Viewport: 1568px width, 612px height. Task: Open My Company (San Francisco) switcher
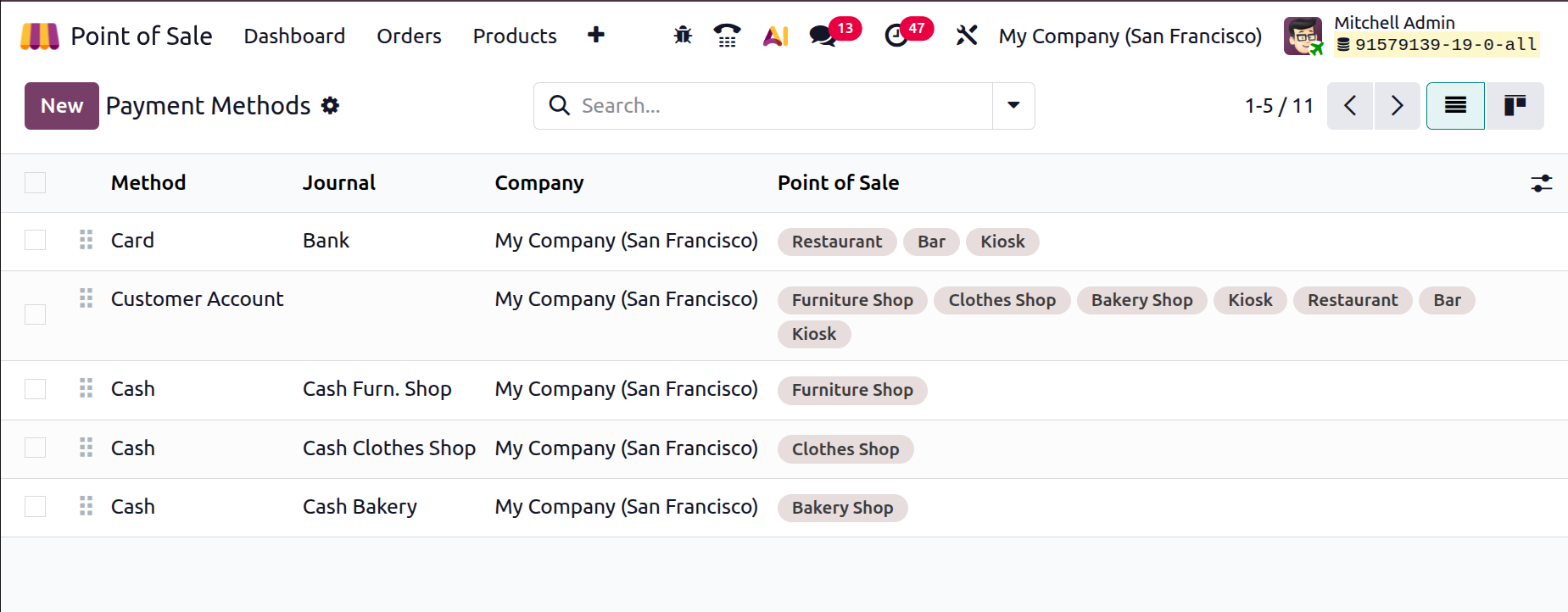[1130, 36]
